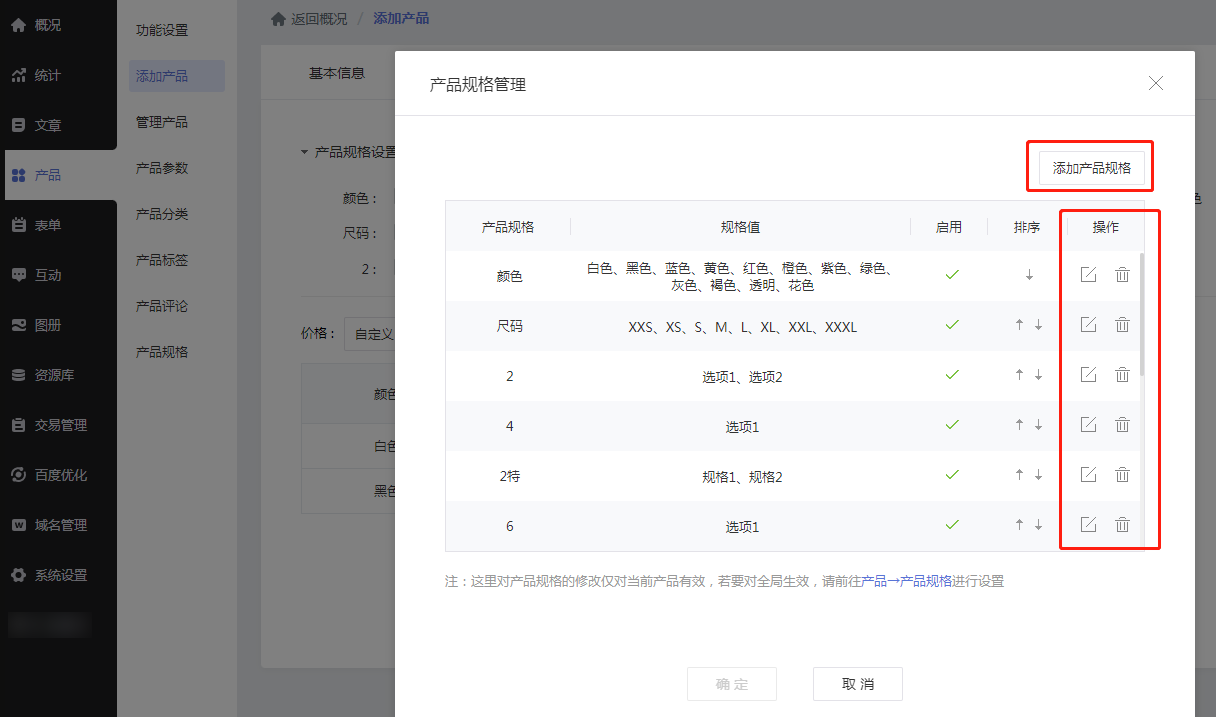Move the 尺码 row down
Screen dimensions: 1216x717
coord(1038,325)
